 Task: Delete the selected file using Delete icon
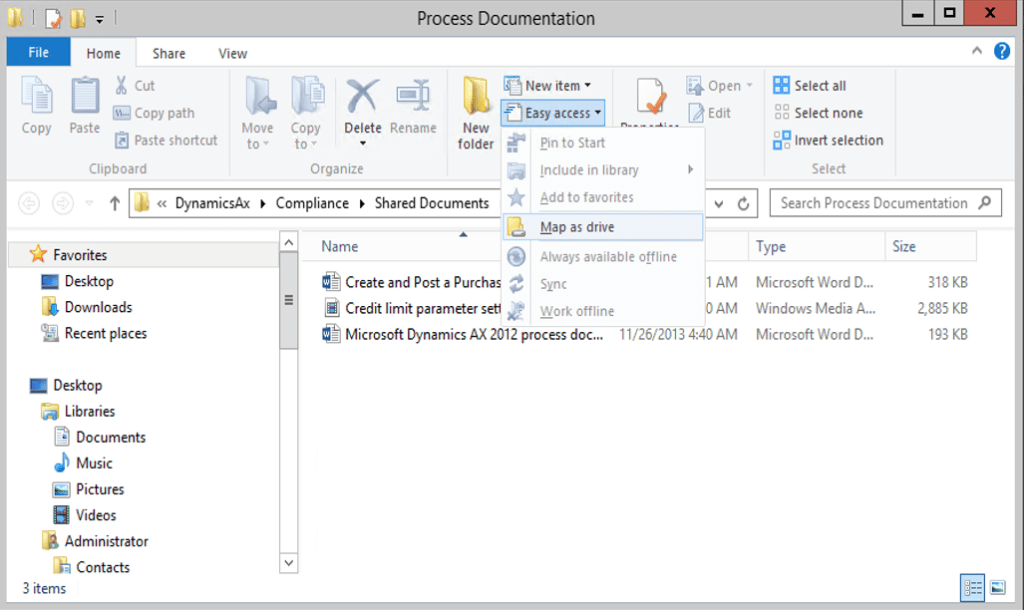pyautogui.click(x=362, y=108)
